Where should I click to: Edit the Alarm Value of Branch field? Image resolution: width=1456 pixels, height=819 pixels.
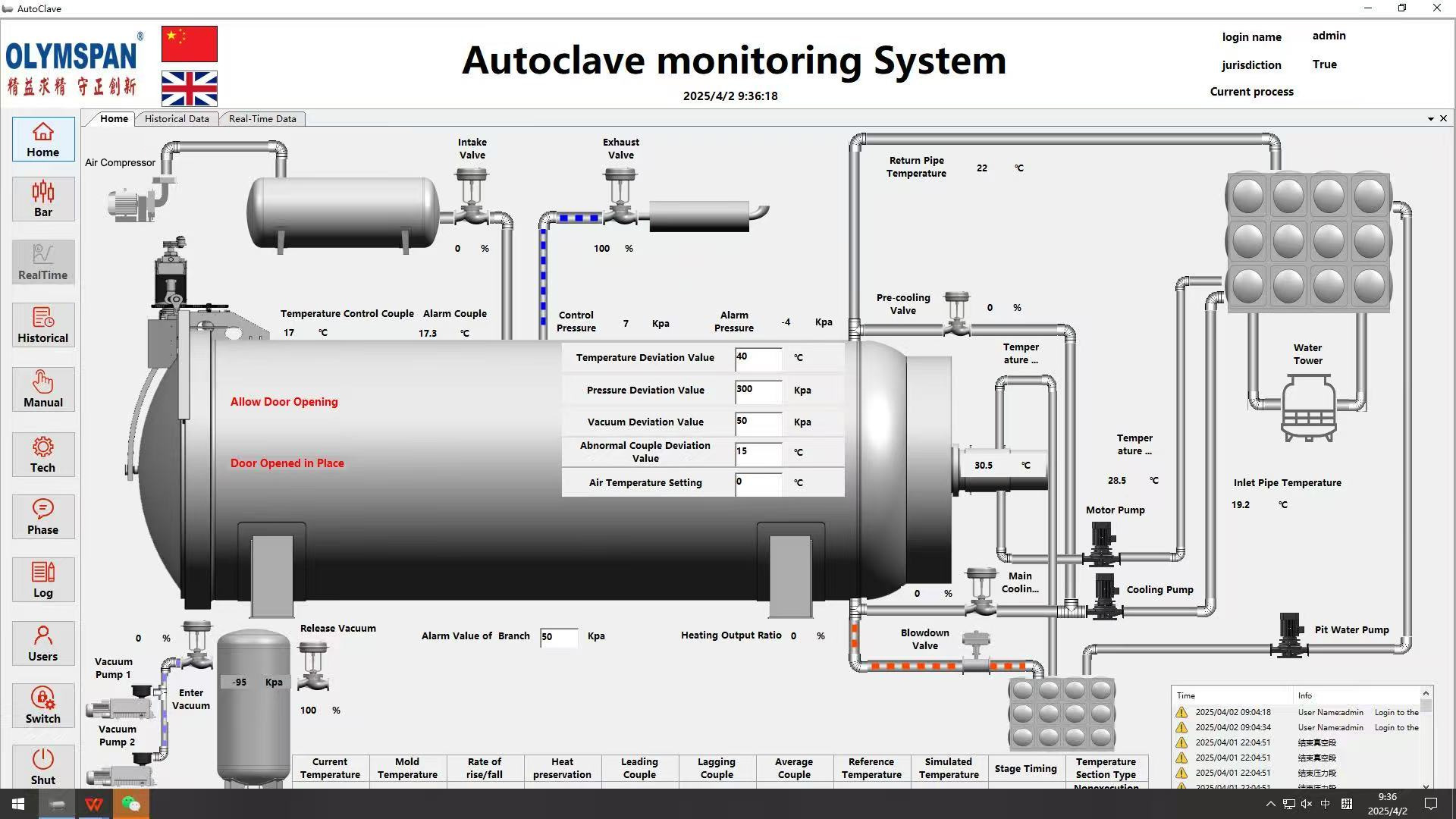pos(559,638)
